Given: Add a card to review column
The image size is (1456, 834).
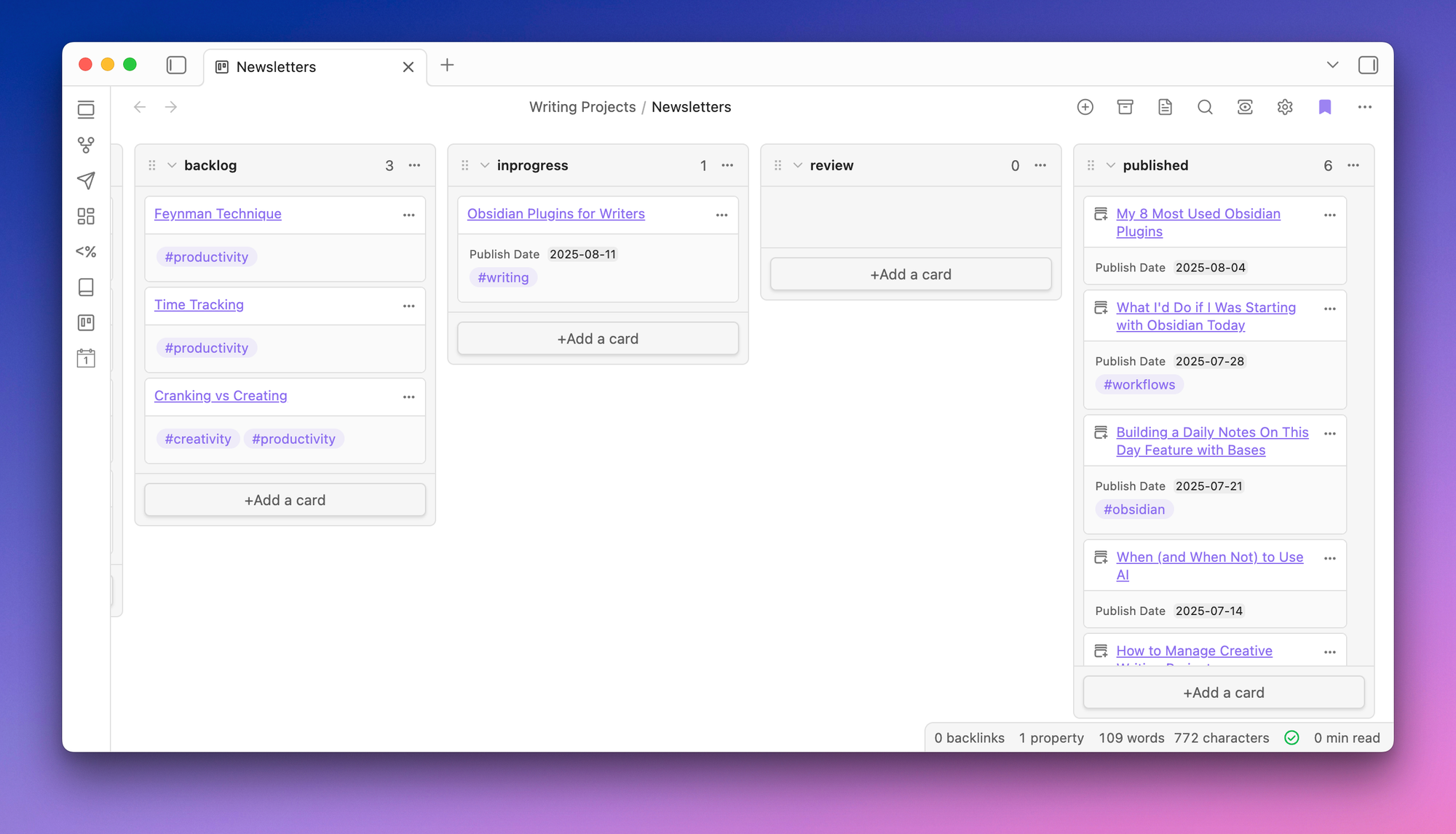Looking at the screenshot, I should tap(911, 274).
